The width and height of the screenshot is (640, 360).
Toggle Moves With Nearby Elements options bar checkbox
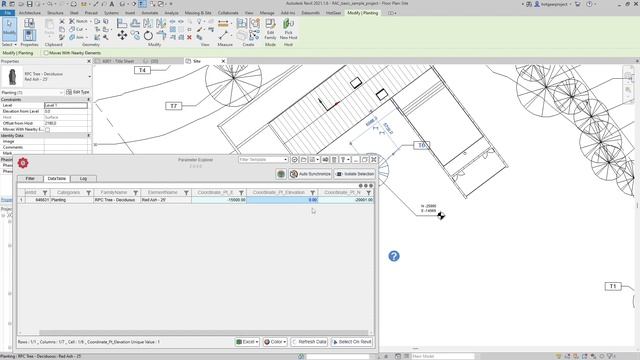coord(46,53)
